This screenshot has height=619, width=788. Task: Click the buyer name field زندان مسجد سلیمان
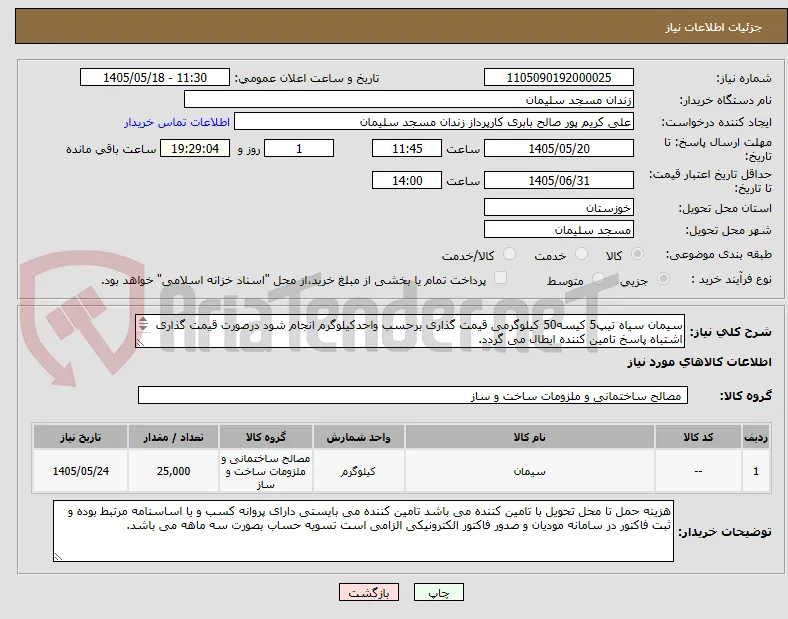tap(409, 99)
